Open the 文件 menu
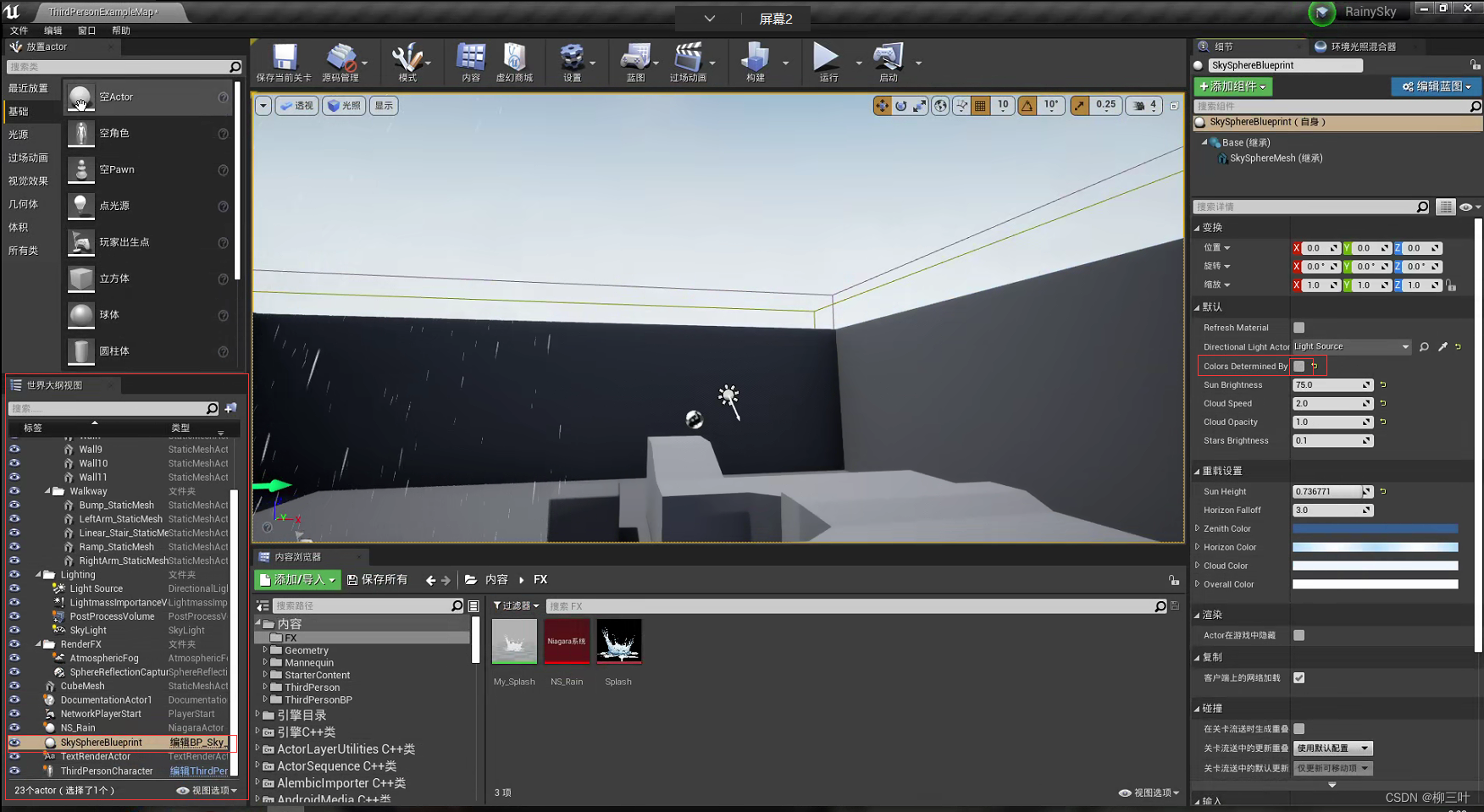 [x=19, y=30]
